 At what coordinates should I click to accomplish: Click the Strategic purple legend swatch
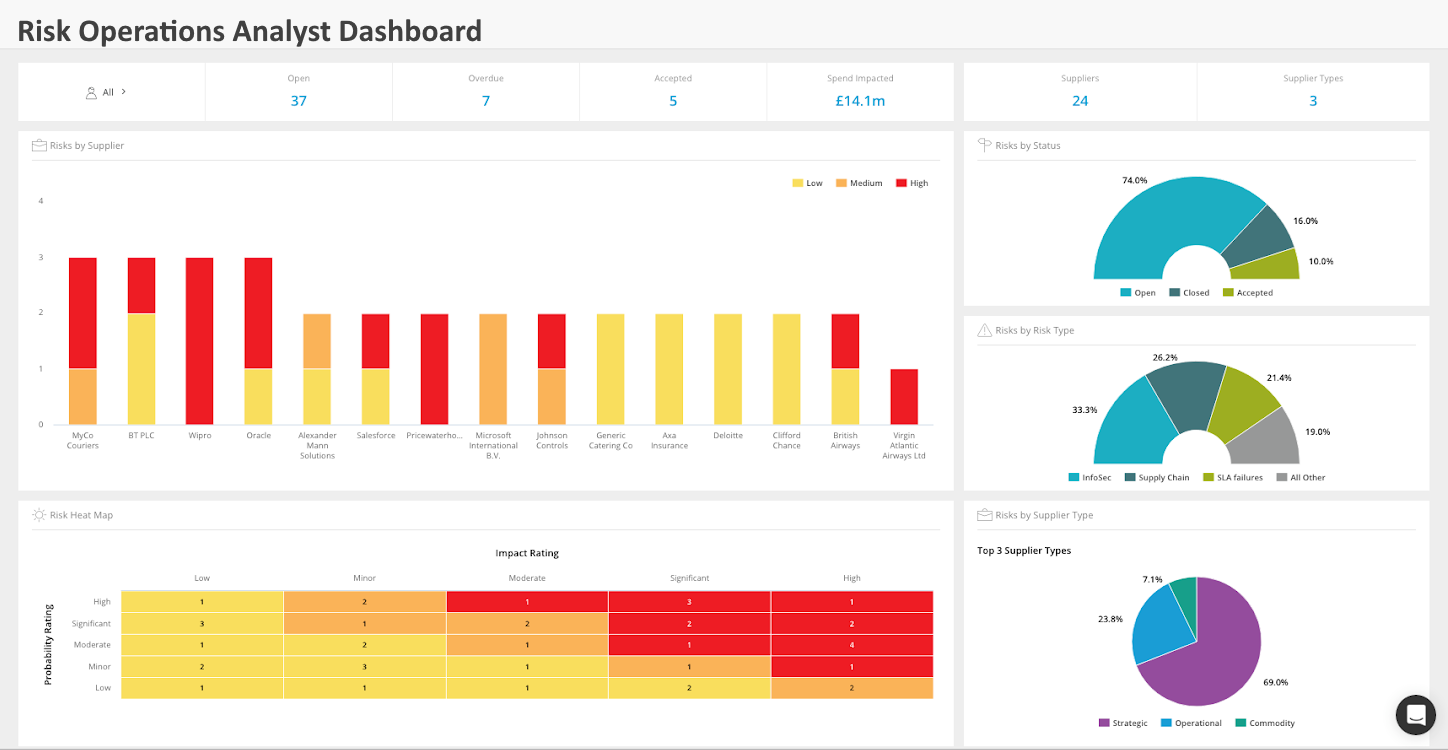[1104, 723]
